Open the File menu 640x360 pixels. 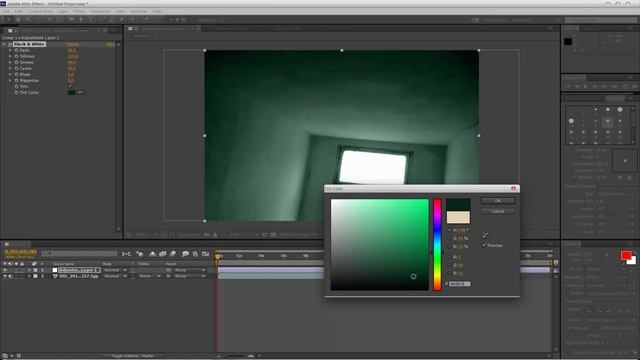coord(6,11)
